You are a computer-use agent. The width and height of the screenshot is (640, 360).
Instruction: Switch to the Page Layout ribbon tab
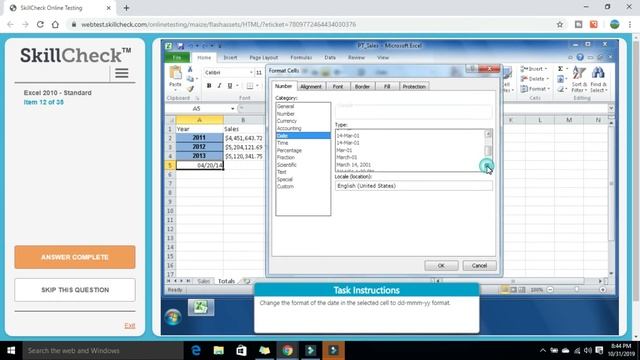[x=264, y=58]
